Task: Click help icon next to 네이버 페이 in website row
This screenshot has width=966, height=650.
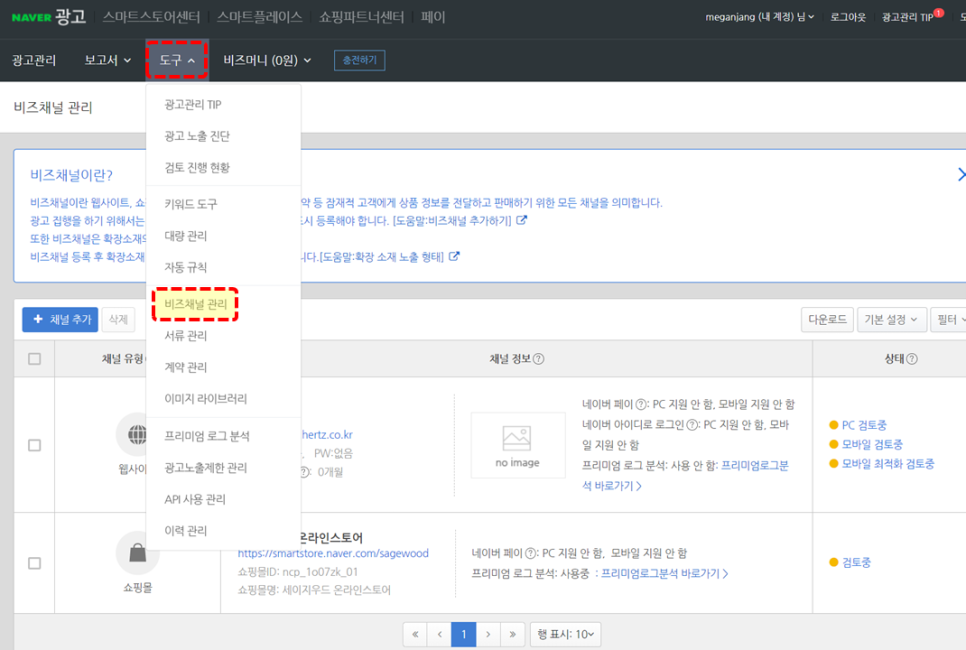Action: pos(641,404)
